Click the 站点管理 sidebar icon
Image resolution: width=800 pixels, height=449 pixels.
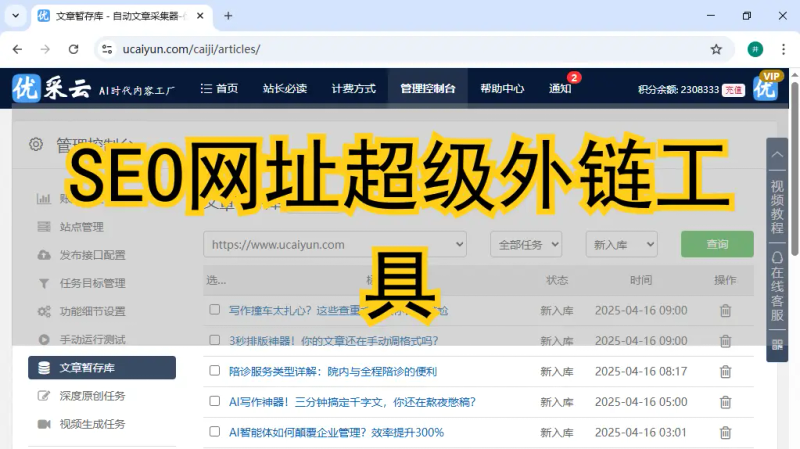44,227
